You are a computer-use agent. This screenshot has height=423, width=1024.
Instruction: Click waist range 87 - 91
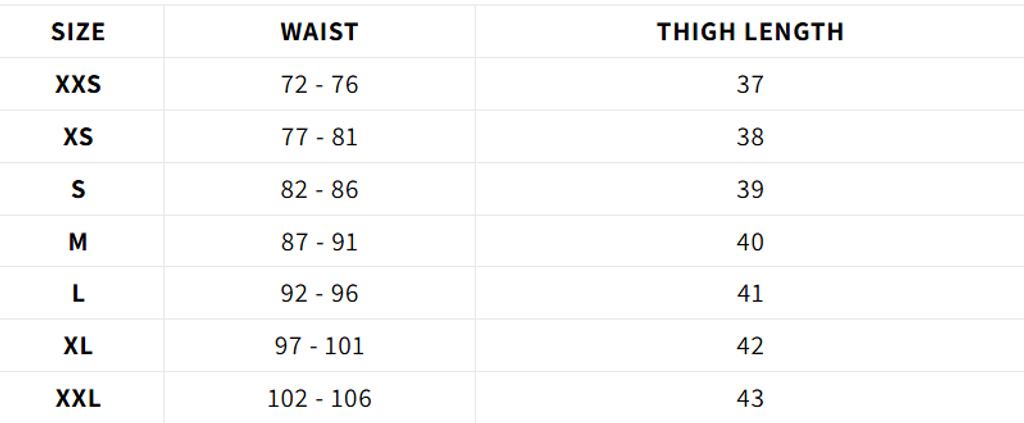click(x=319, y=242)
